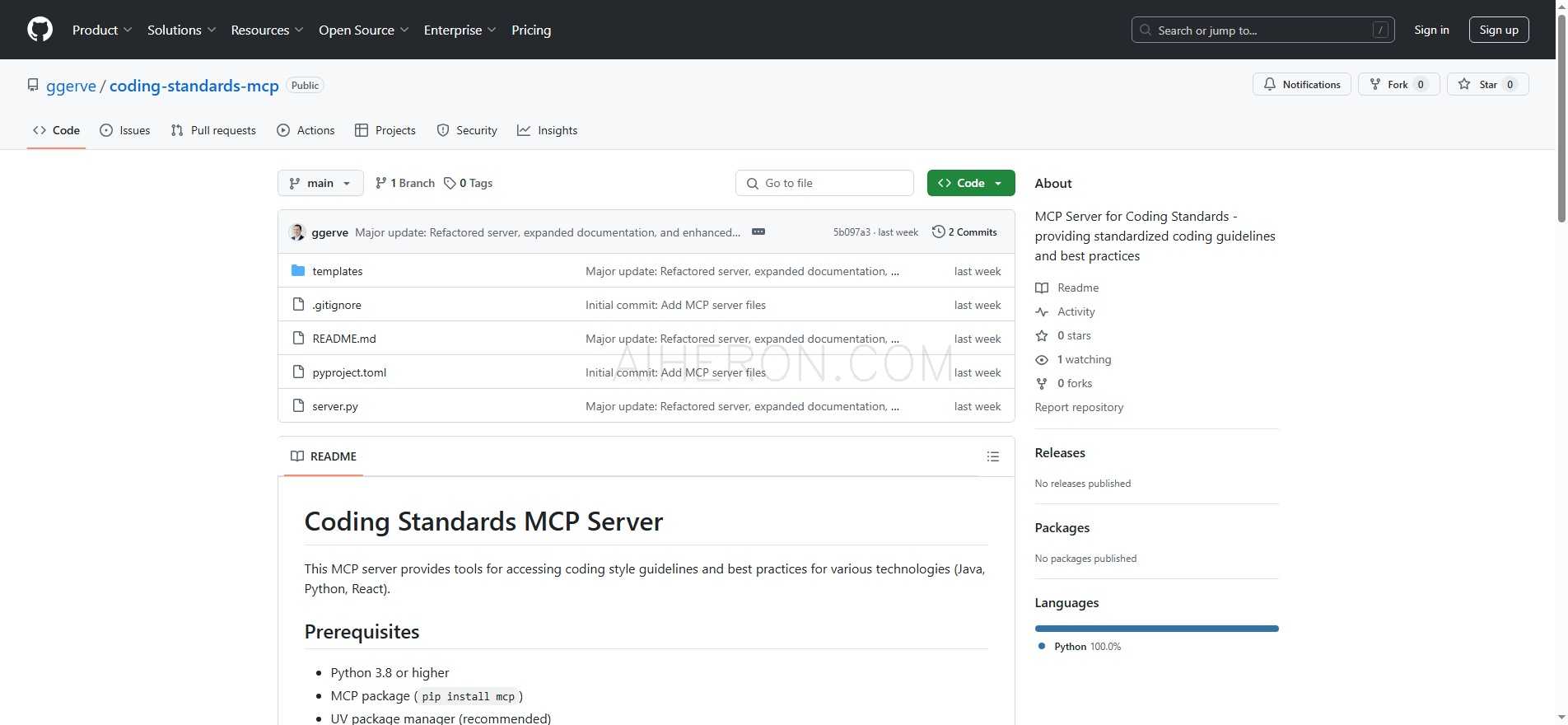1568x725 pixels.
Task: Click the bell icon in Notifications button
Action: pyautogui.click(x=1270, y=84)
